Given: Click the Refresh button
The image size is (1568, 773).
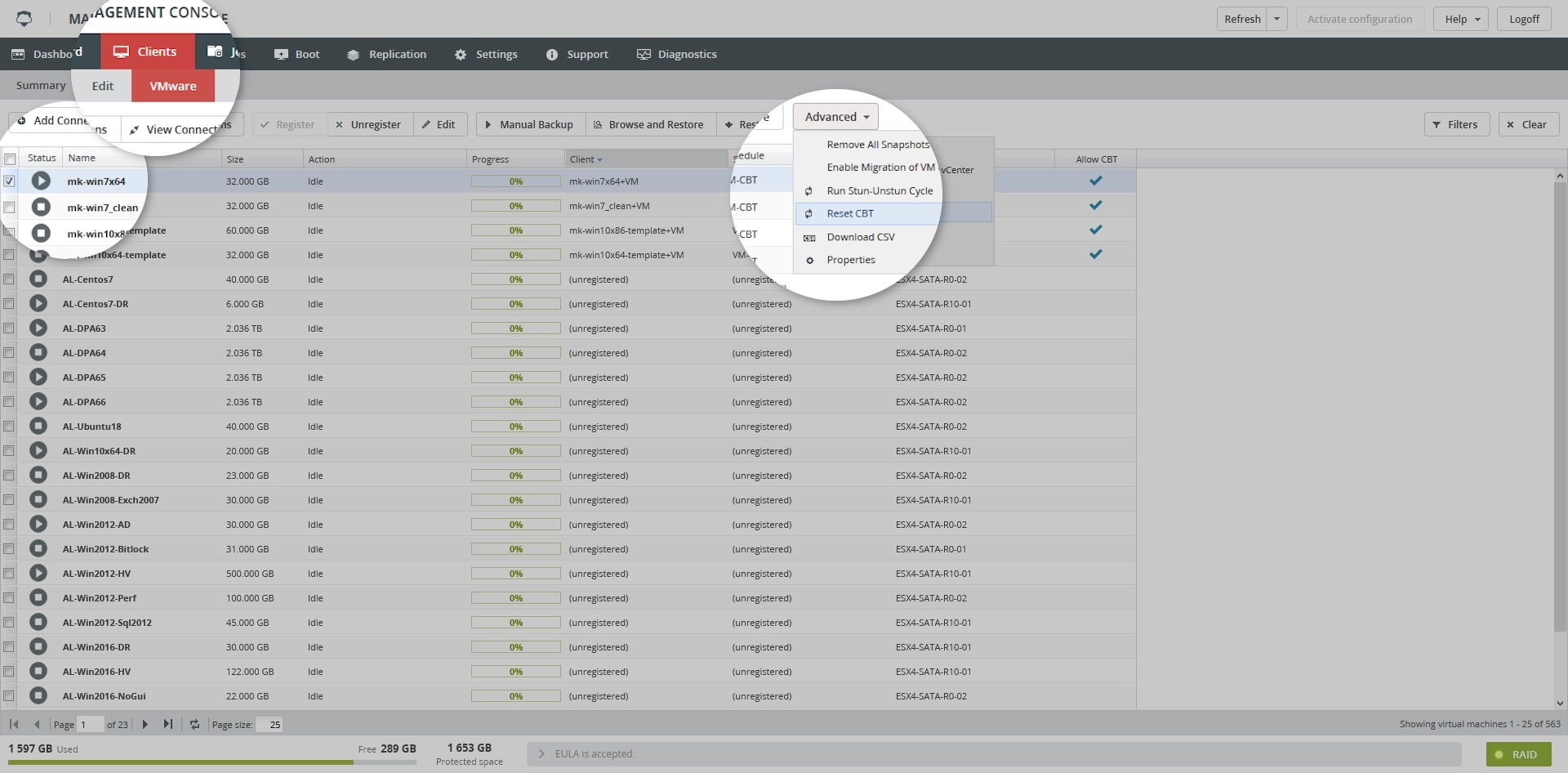Looking at the screenshot, I should point(1242,19).
